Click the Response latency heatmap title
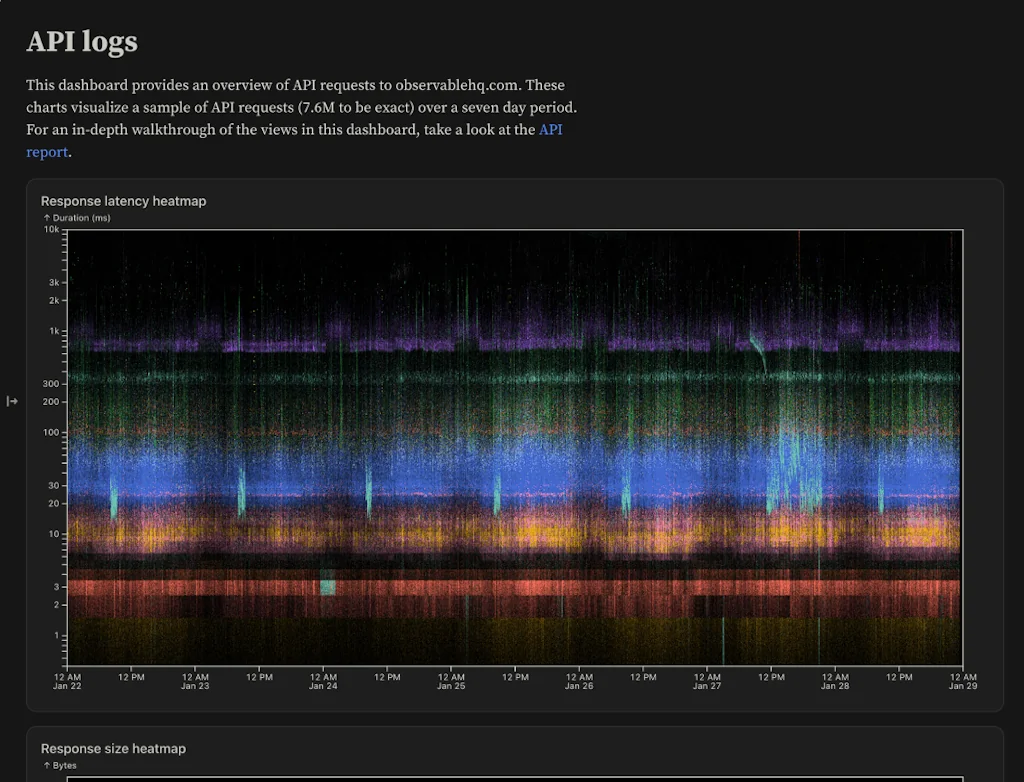Viewport: 1024px width, 782px height. pos(123,201)
